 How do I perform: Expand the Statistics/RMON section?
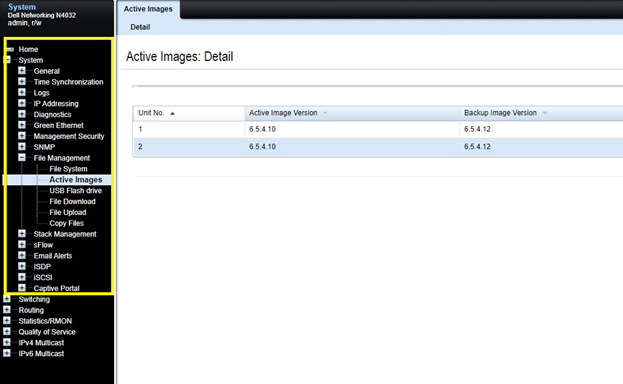pyautogui.click(x=7, y=320)
